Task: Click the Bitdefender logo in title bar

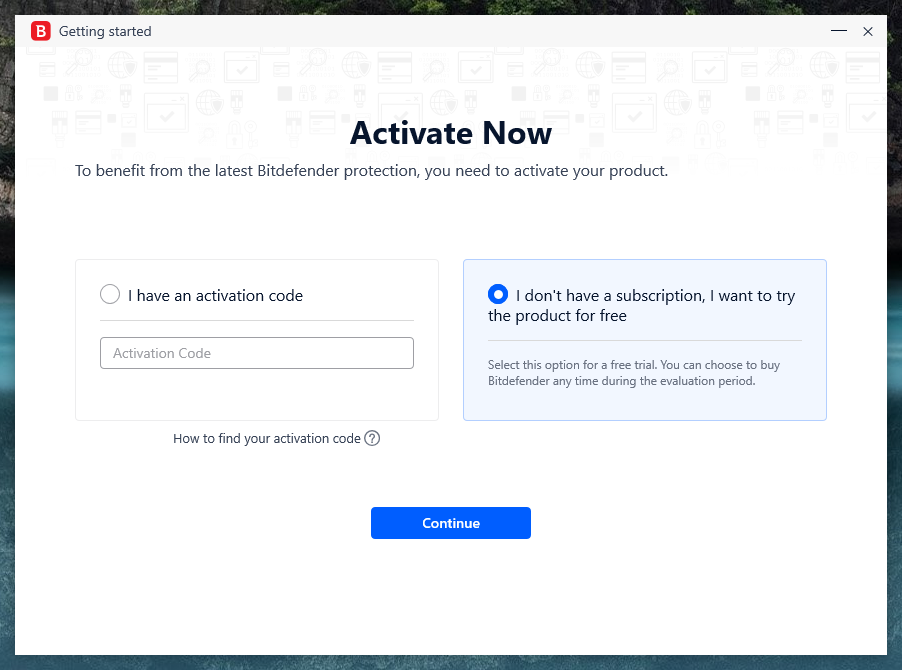Action: (41, 31)
